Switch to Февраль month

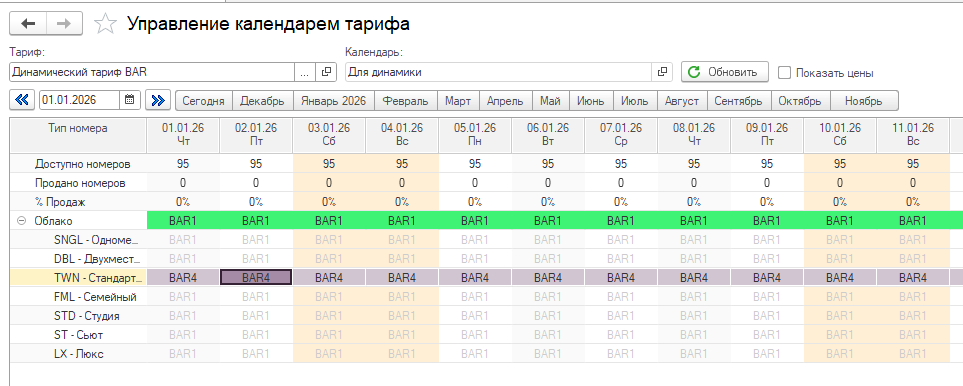pyautogui.click(x=406, y=101)
